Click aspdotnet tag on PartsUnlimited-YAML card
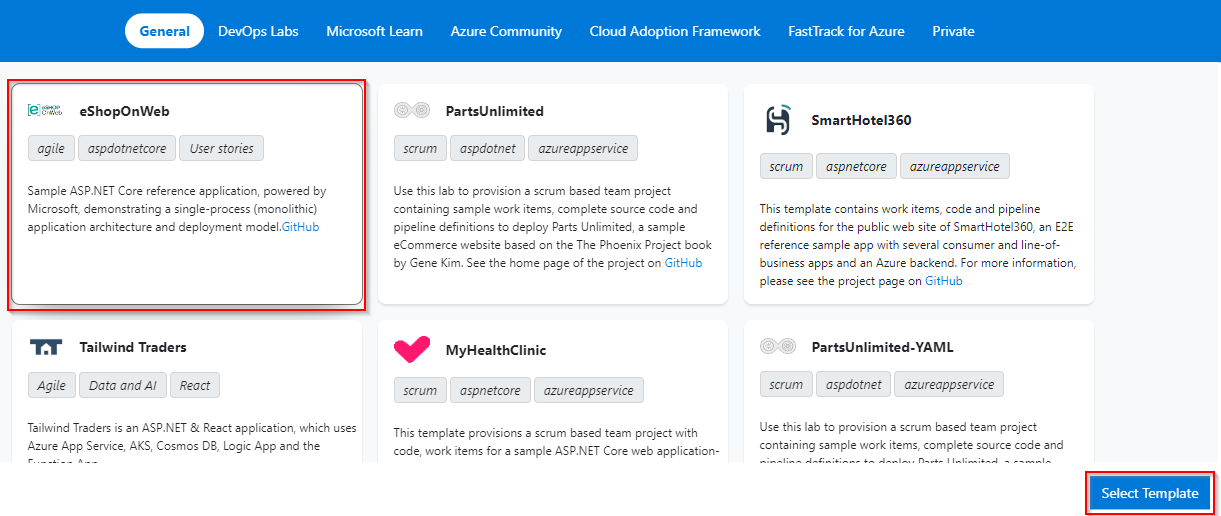 pos(853,384)
